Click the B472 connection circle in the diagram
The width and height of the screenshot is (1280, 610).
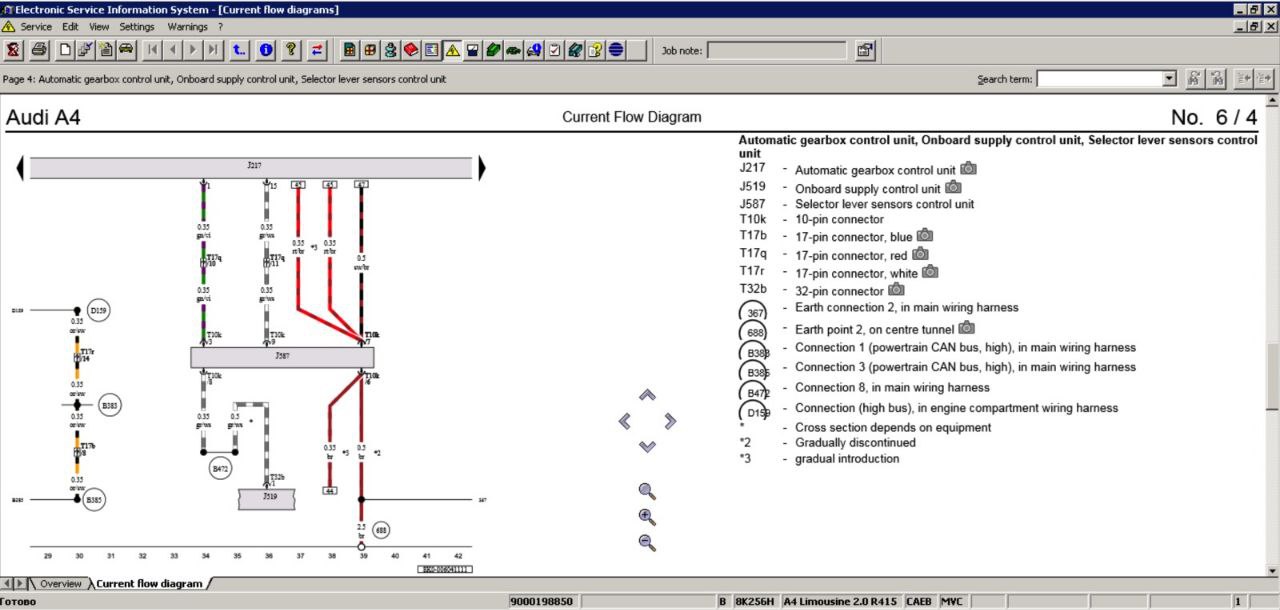pyautogui.click(x=221, y=466)
